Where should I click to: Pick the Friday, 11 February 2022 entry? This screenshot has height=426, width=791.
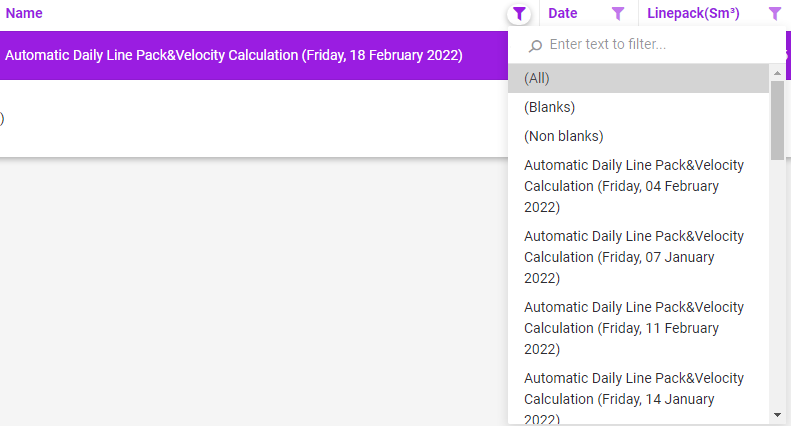pos(634,328)
